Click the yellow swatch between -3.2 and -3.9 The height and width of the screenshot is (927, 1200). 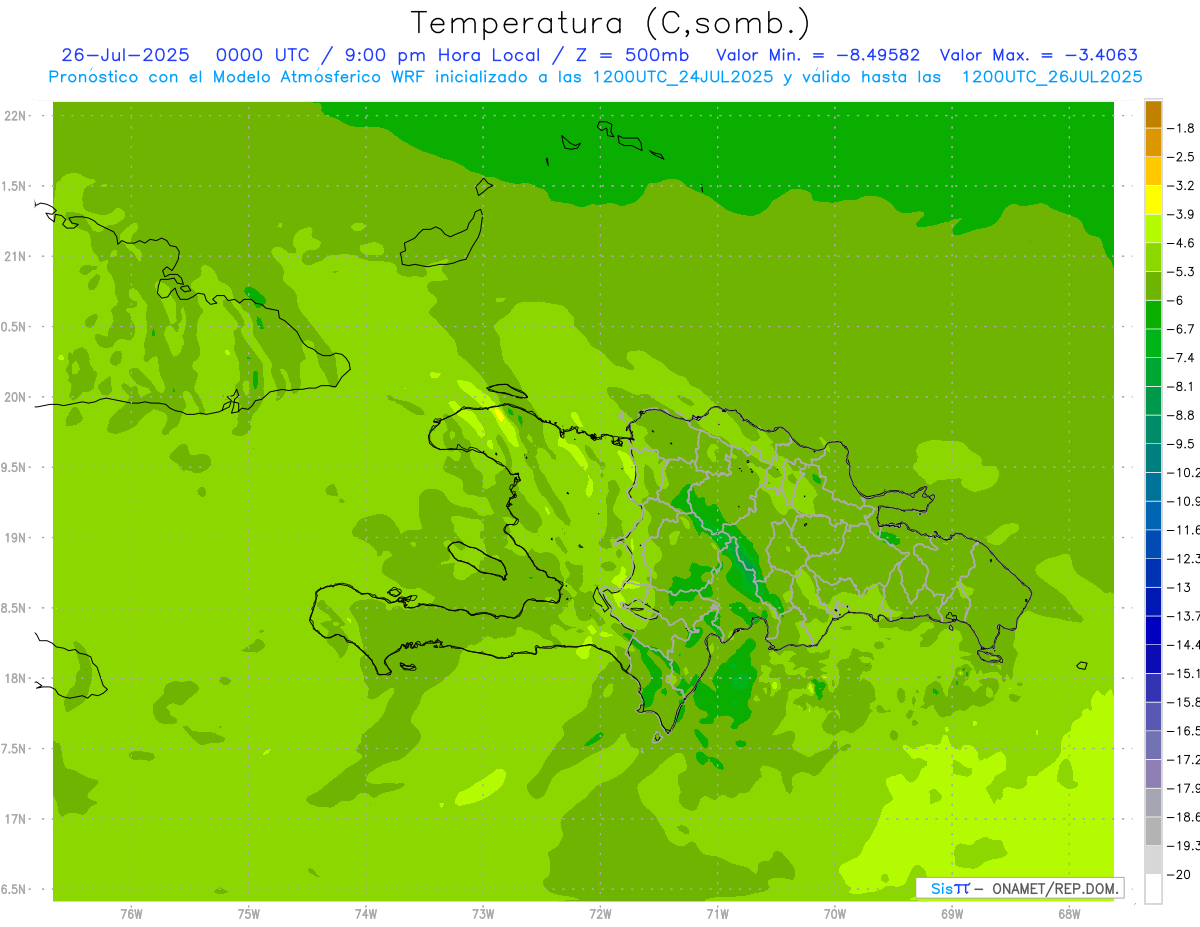pos(1153,200)
